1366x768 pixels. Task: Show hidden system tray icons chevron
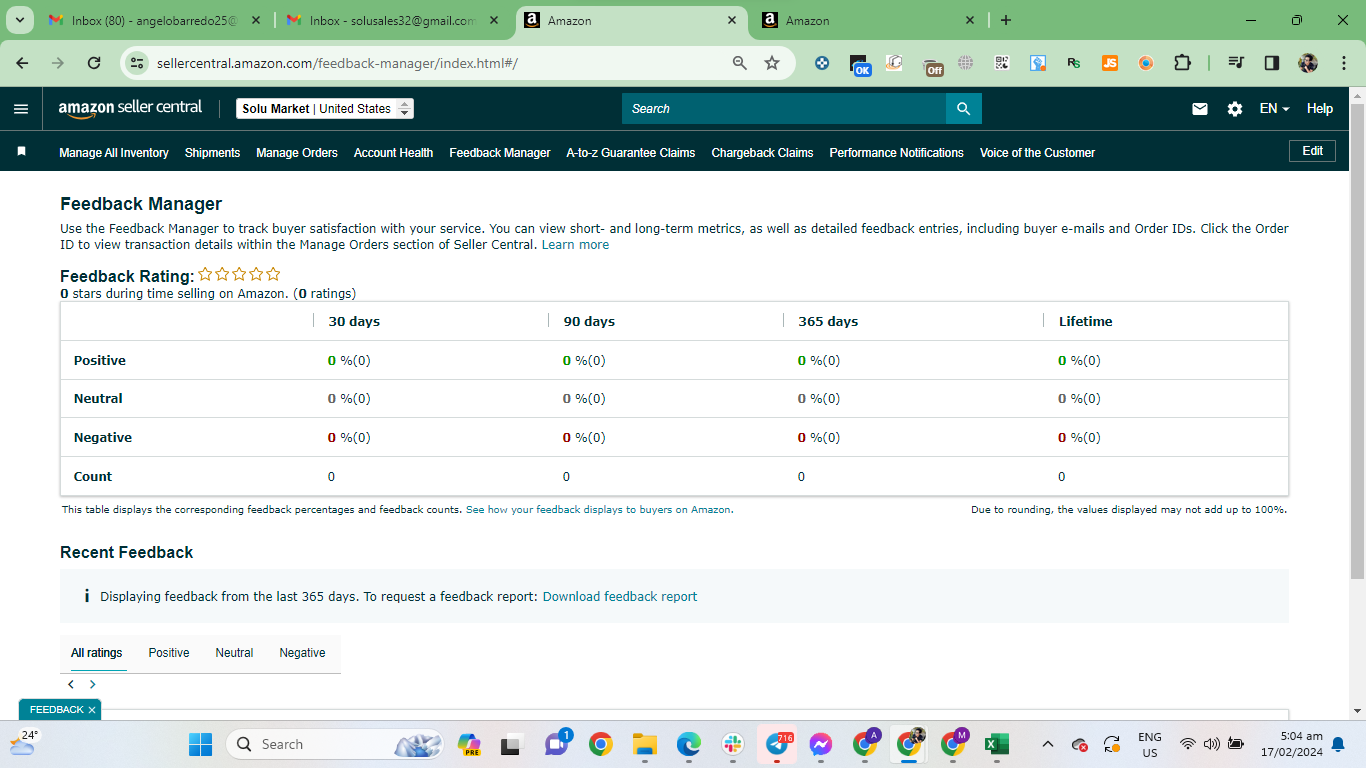(x=1048, y=744)
